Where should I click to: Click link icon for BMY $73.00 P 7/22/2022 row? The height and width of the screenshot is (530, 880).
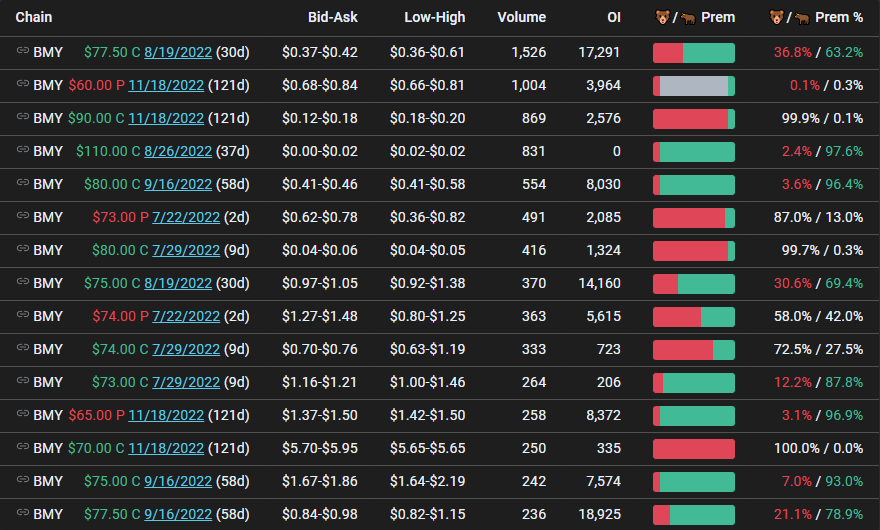[22, 216]
